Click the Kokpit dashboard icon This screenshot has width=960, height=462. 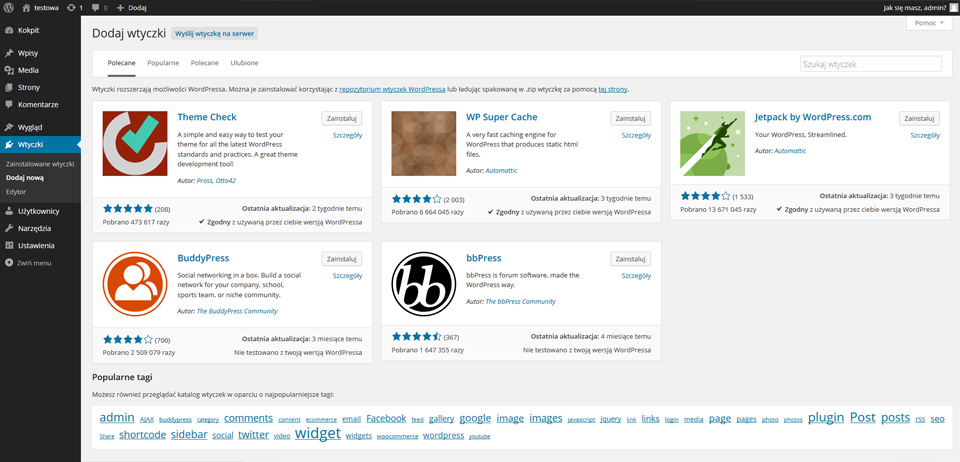tap(9, 30)
